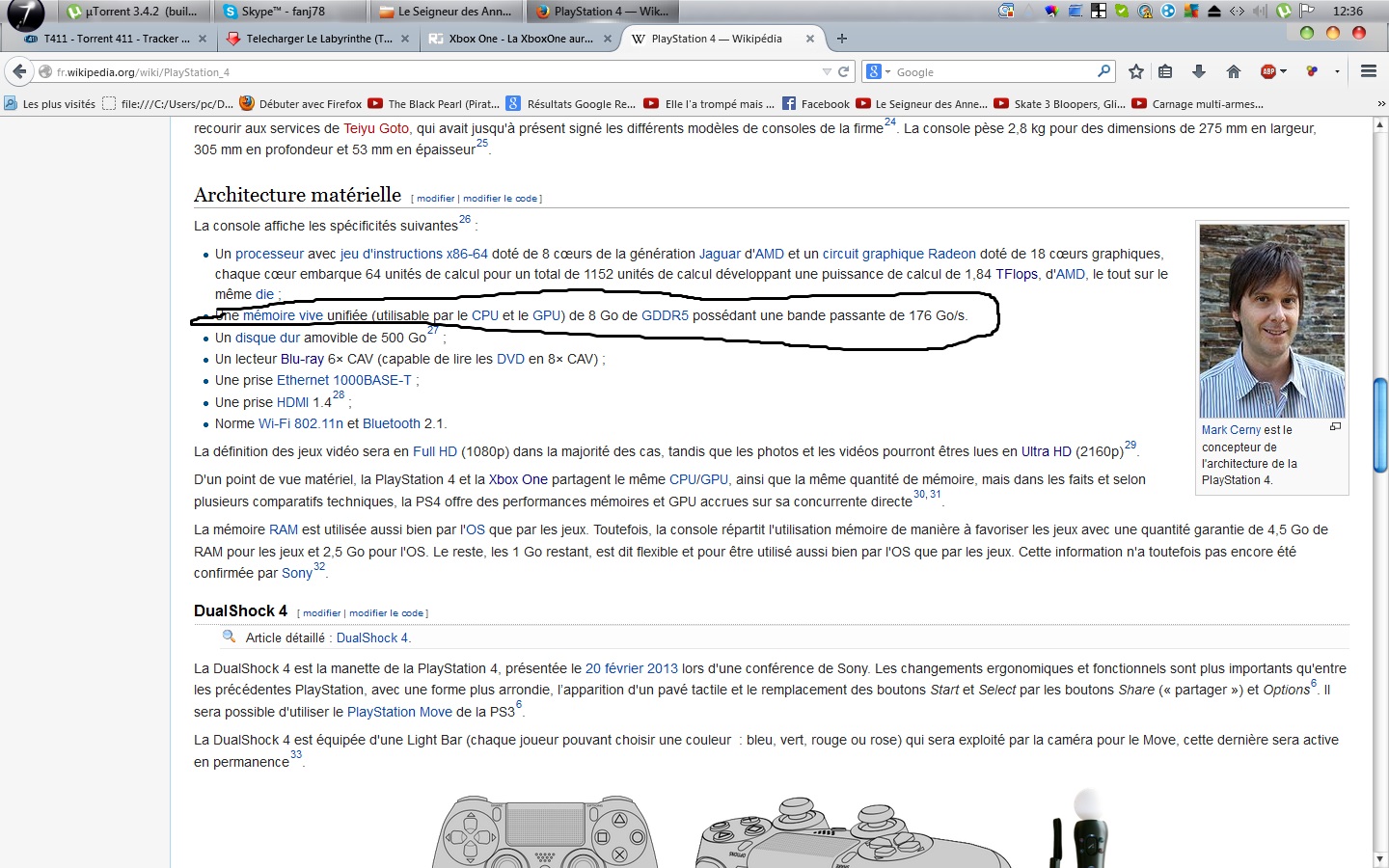Viewport: 1389px width, 868px height.
Task: Click the green checkmark tray icon
Action: 1122,12
